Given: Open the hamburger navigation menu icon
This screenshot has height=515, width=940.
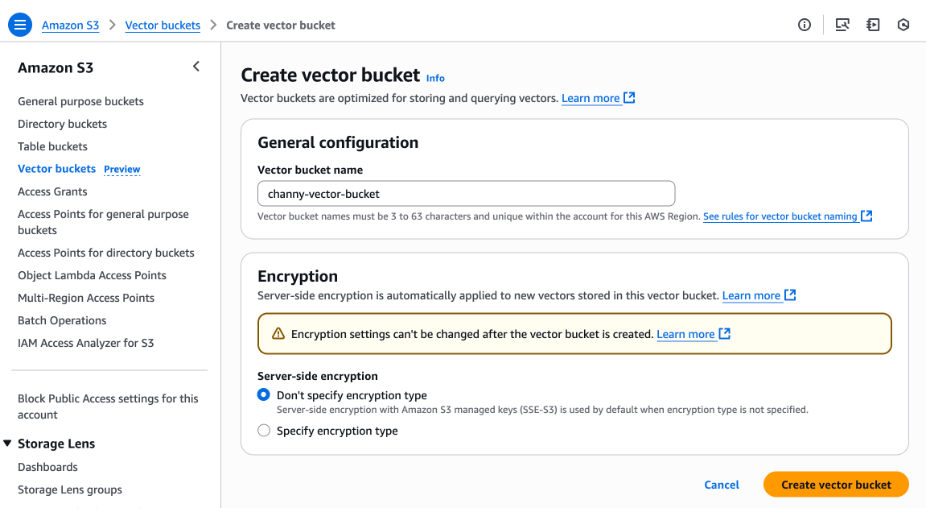Looking at the screenshot, I should 20,25.
